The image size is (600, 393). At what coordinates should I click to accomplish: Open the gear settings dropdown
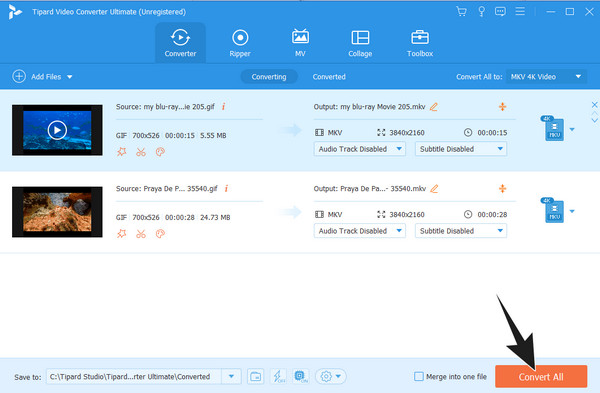(331, 377)
